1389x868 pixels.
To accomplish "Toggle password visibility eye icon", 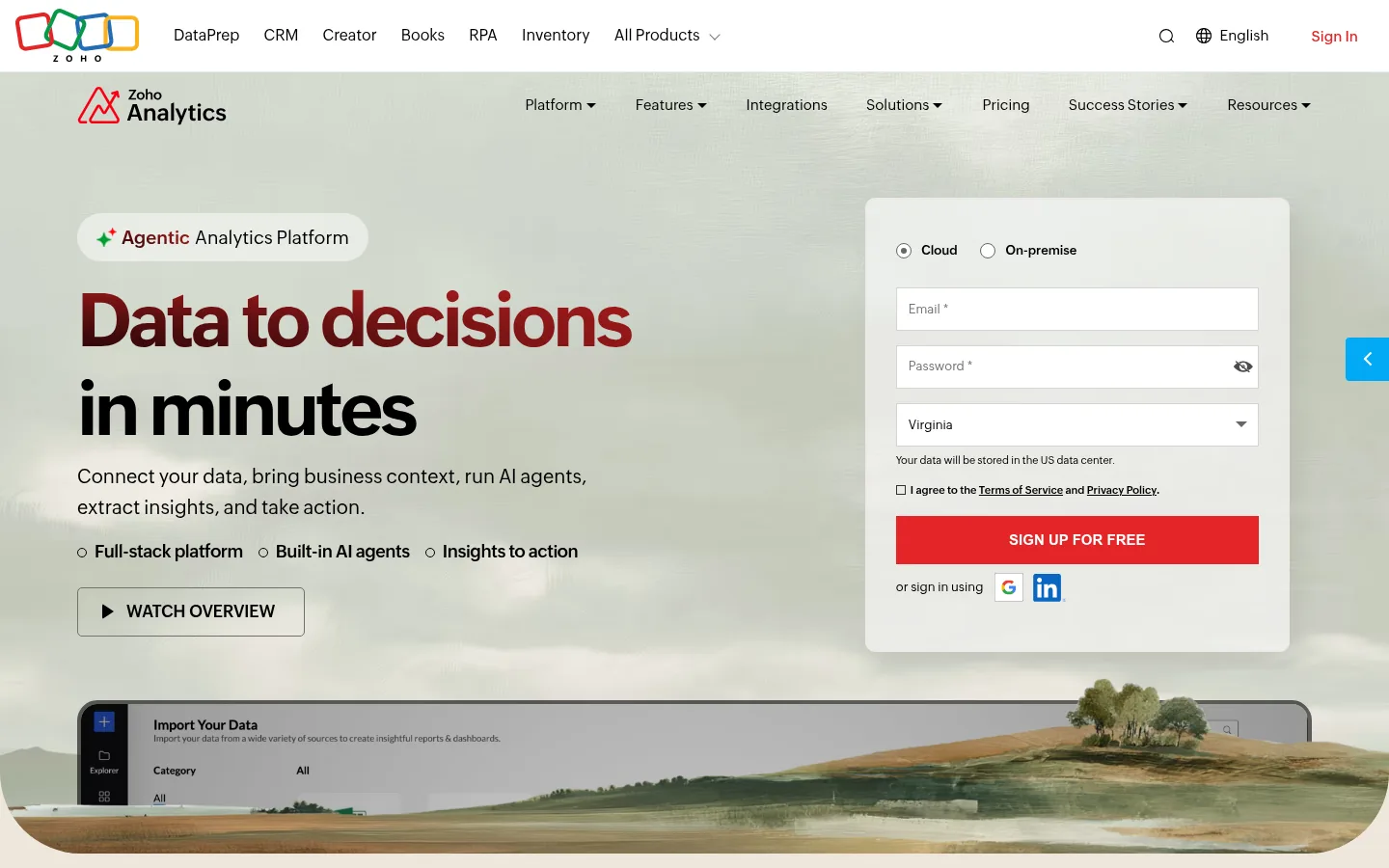I will (x=1242, y=366).
